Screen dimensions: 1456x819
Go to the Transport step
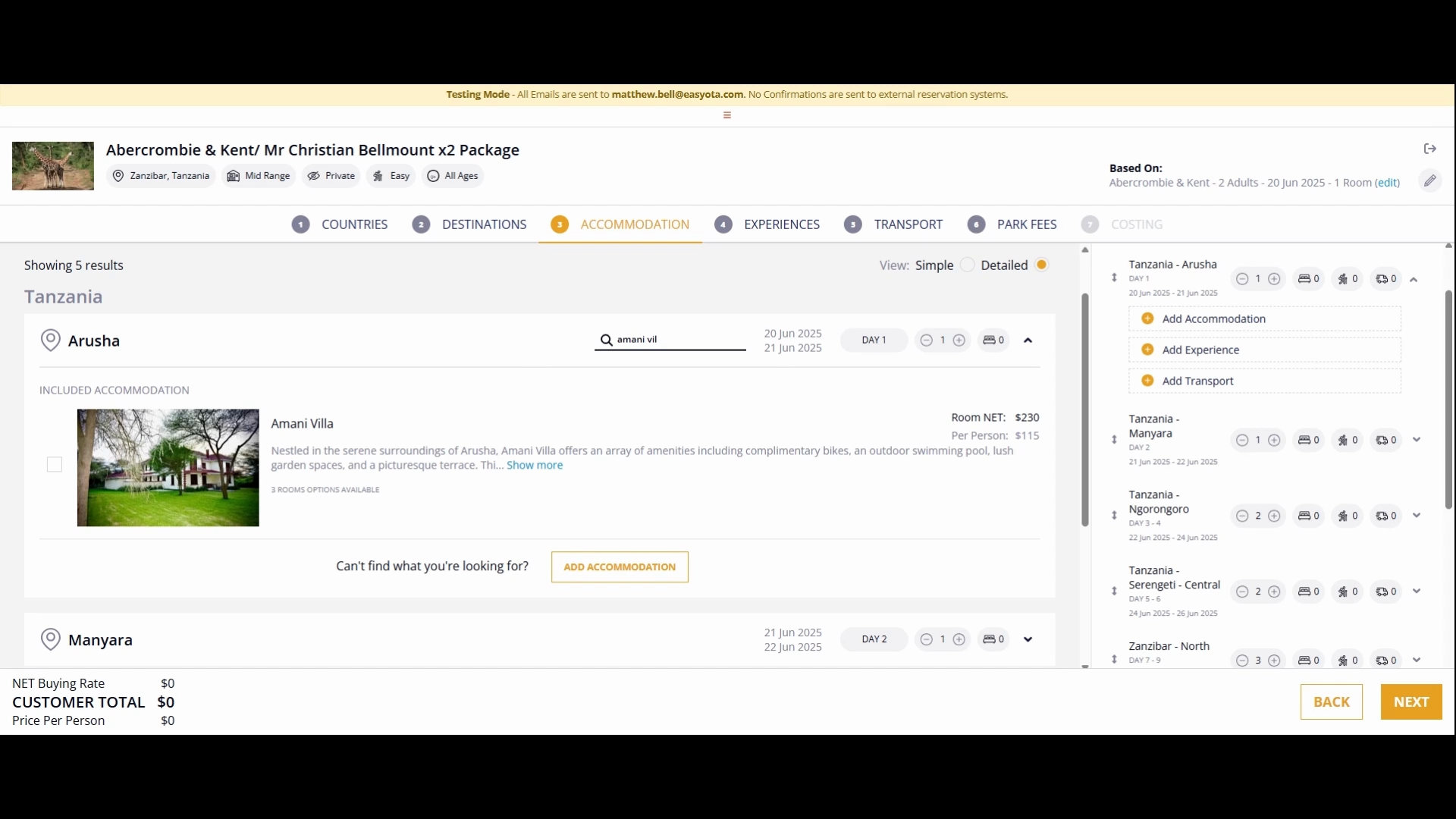tap(893, 224)
